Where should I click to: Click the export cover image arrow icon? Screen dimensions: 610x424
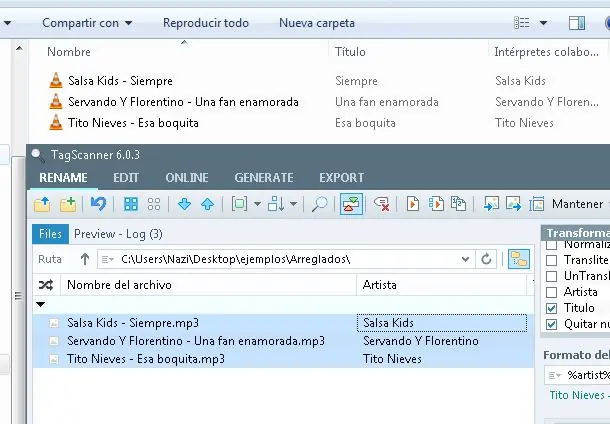[x=514, y=204]
